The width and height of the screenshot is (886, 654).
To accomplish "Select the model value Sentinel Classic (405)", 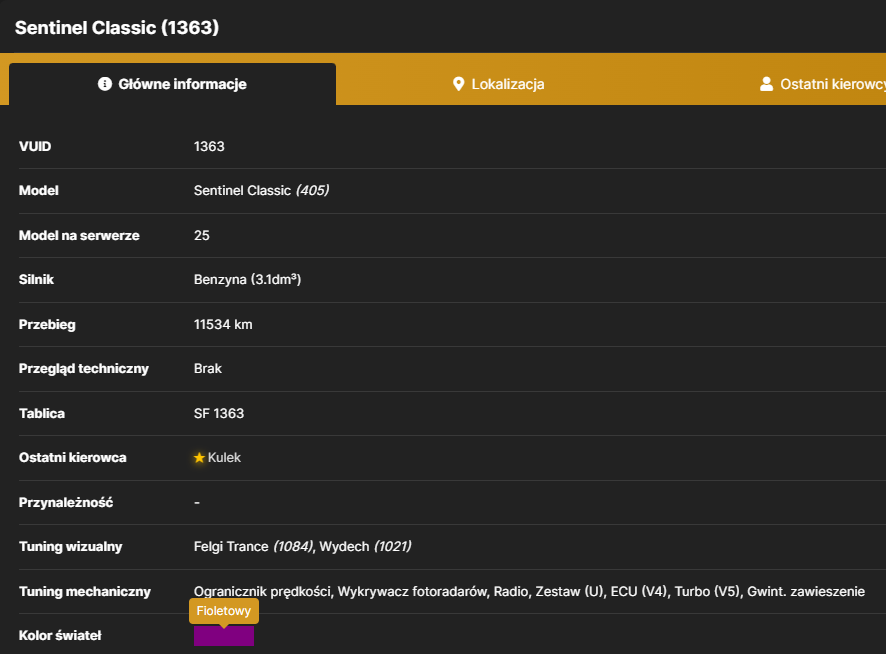I will click(262, 190).
